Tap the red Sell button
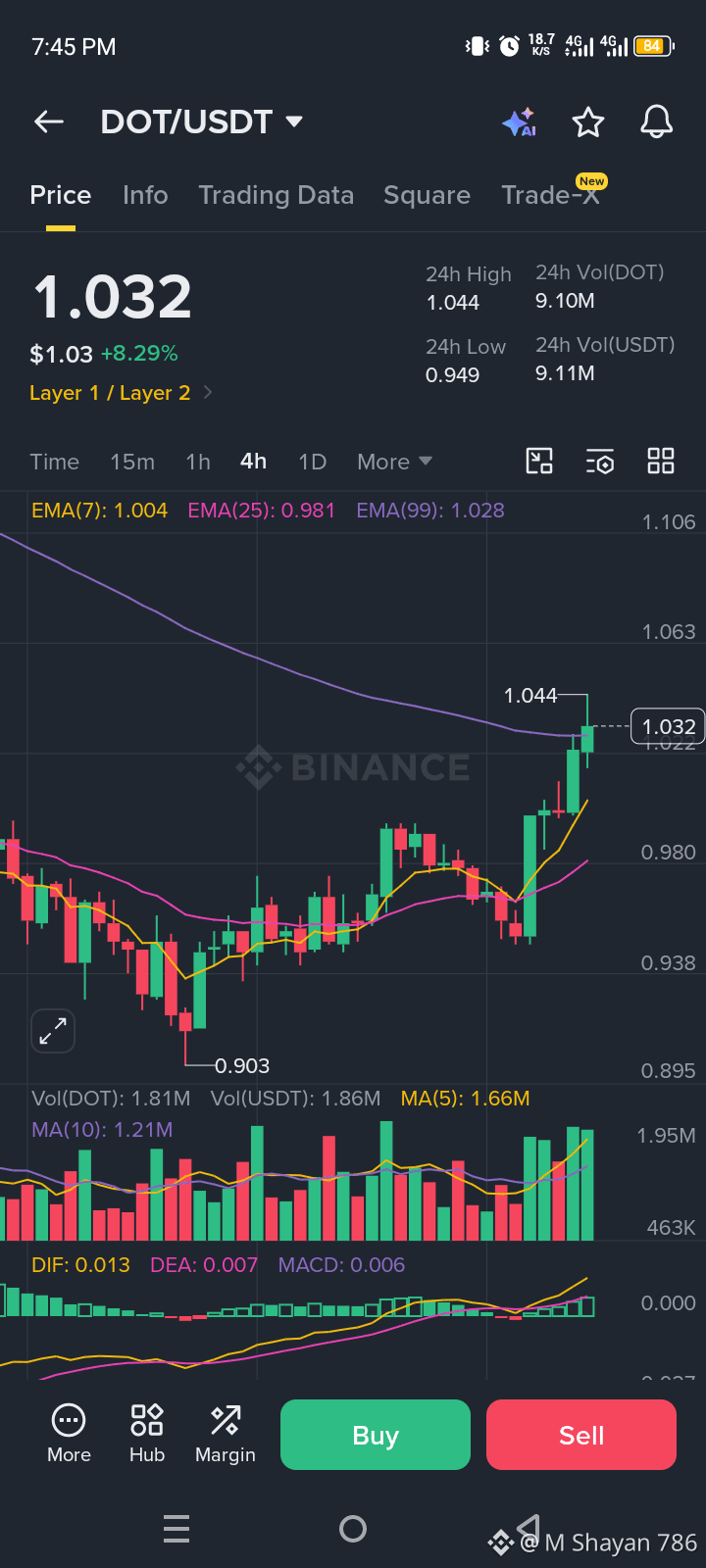The image size is (706, 1568). point(581,1435)
